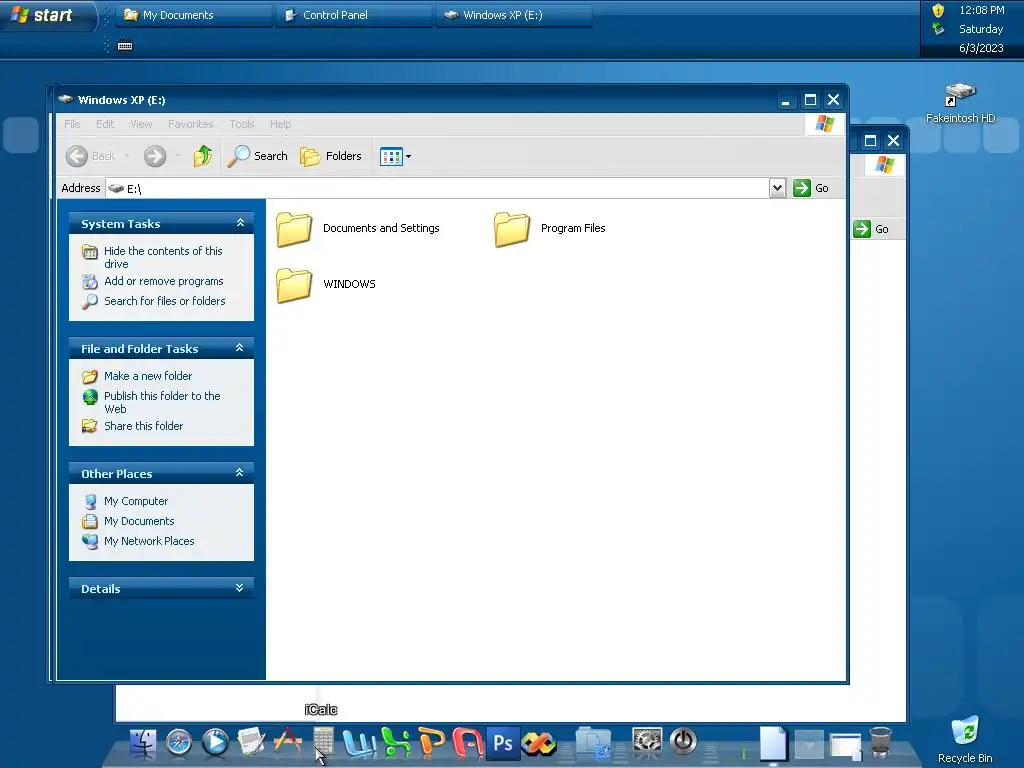Open the Edit menu

point(104,124)
